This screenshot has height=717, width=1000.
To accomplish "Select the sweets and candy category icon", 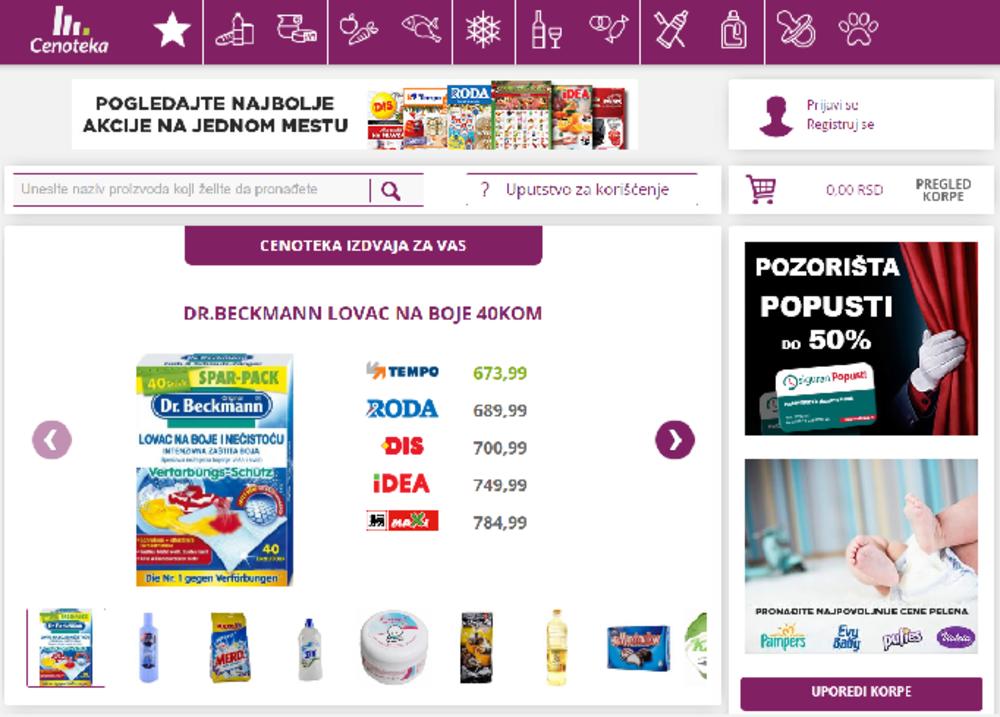I will 608,29.
